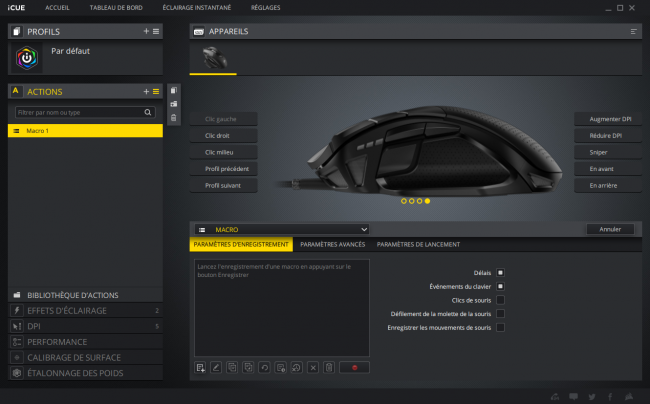Screen dimensions: 650x404
Task: Enable Clics de souris checkbox
Action: click(x=500, y=300)
